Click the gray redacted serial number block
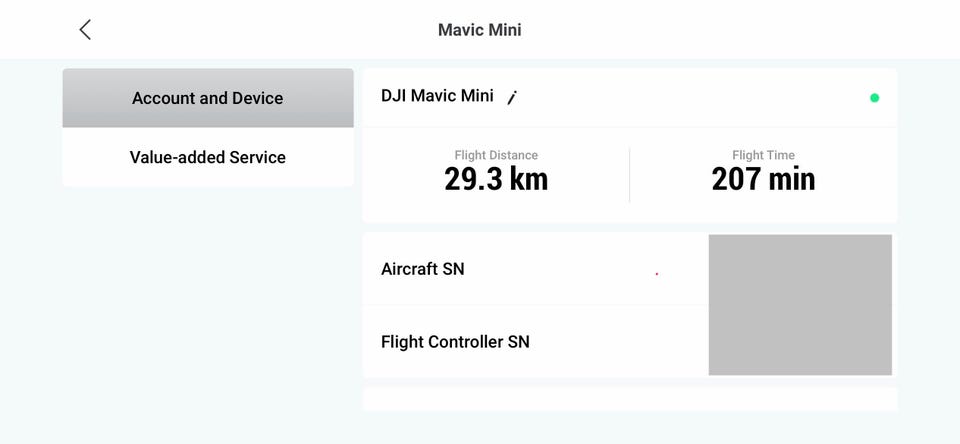Image resolution: width=960 pixels, height=444 pixels. [800, 305]
